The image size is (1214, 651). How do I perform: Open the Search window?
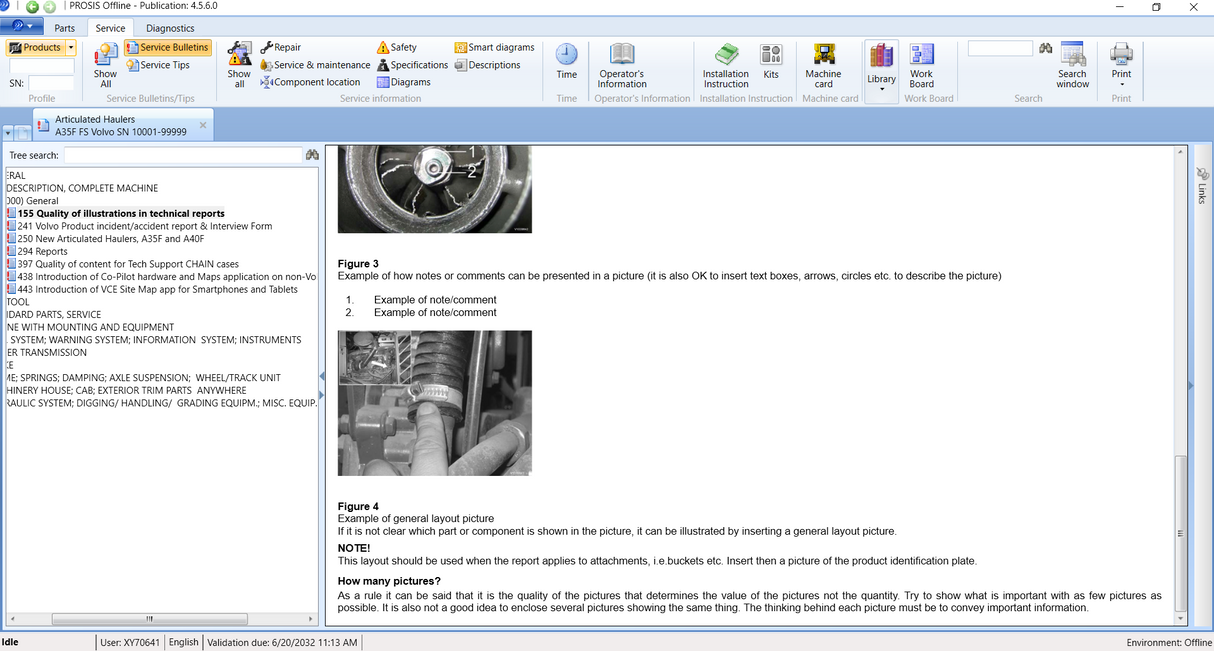(1072, 63)
